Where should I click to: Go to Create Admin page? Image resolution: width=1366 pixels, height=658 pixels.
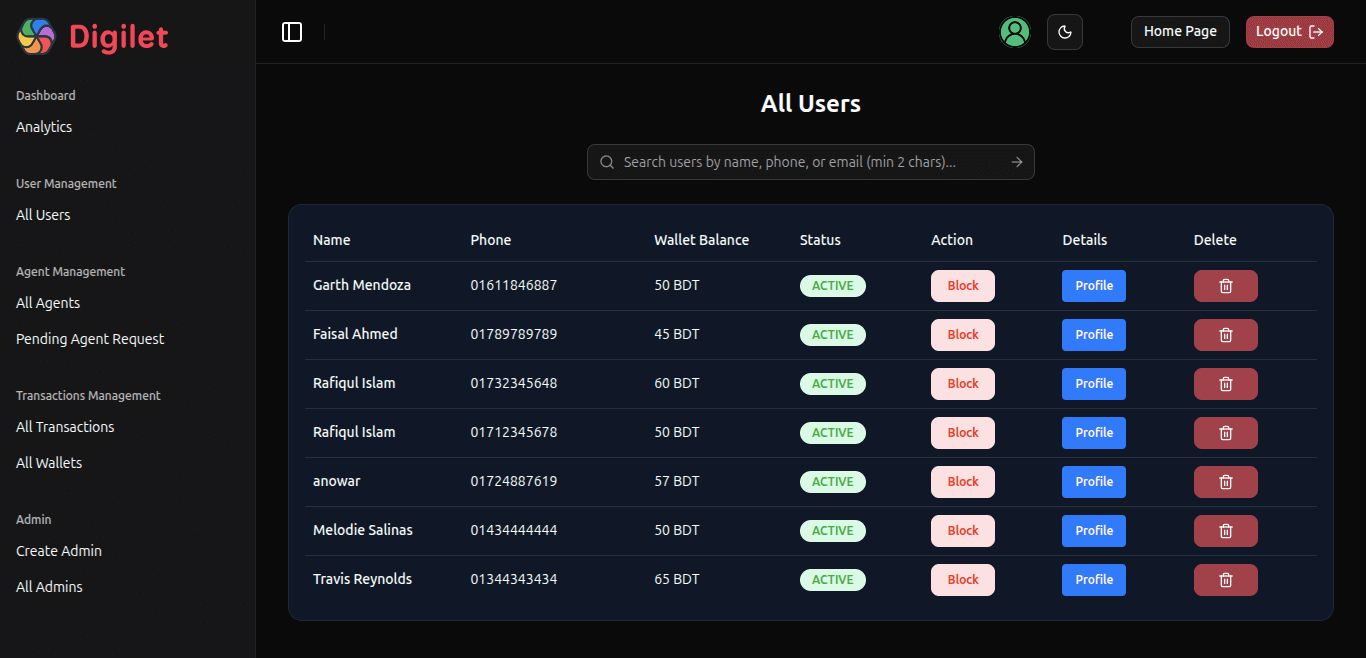pyautogui.click(x=57, y=550)
